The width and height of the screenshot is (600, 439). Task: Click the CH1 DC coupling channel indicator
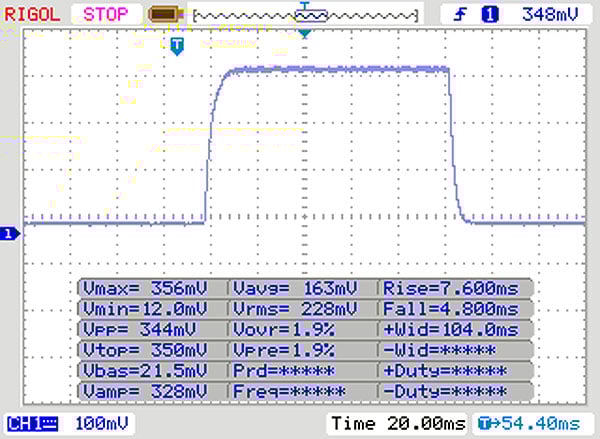pos(33,424)
